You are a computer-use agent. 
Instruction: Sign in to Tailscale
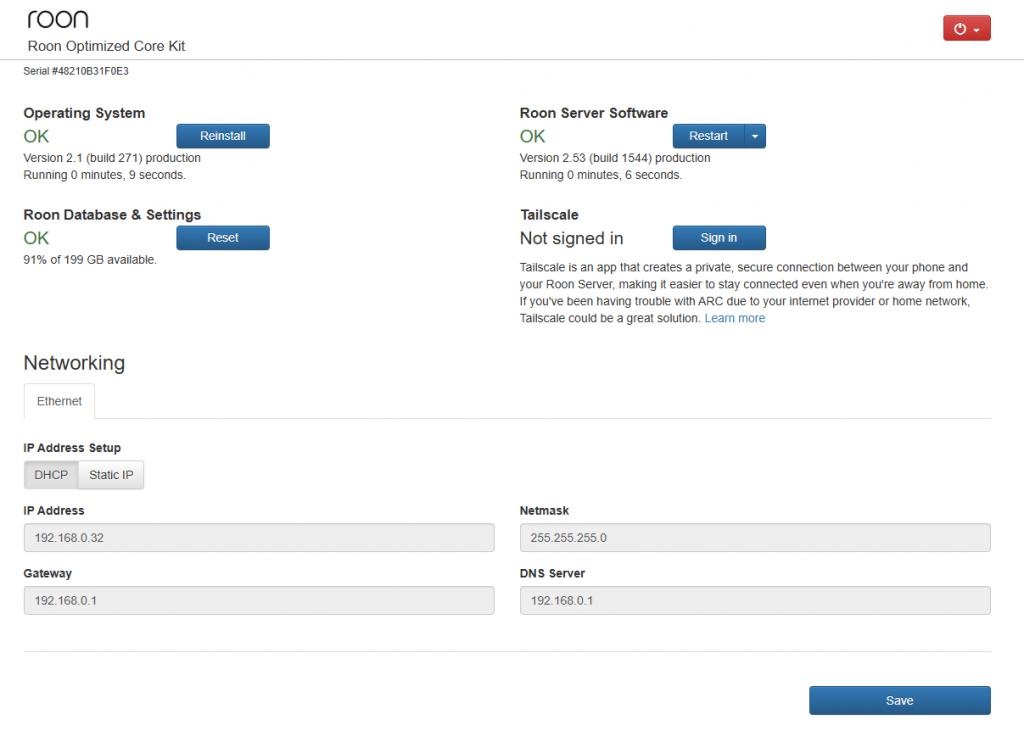(x=718, y=238)
